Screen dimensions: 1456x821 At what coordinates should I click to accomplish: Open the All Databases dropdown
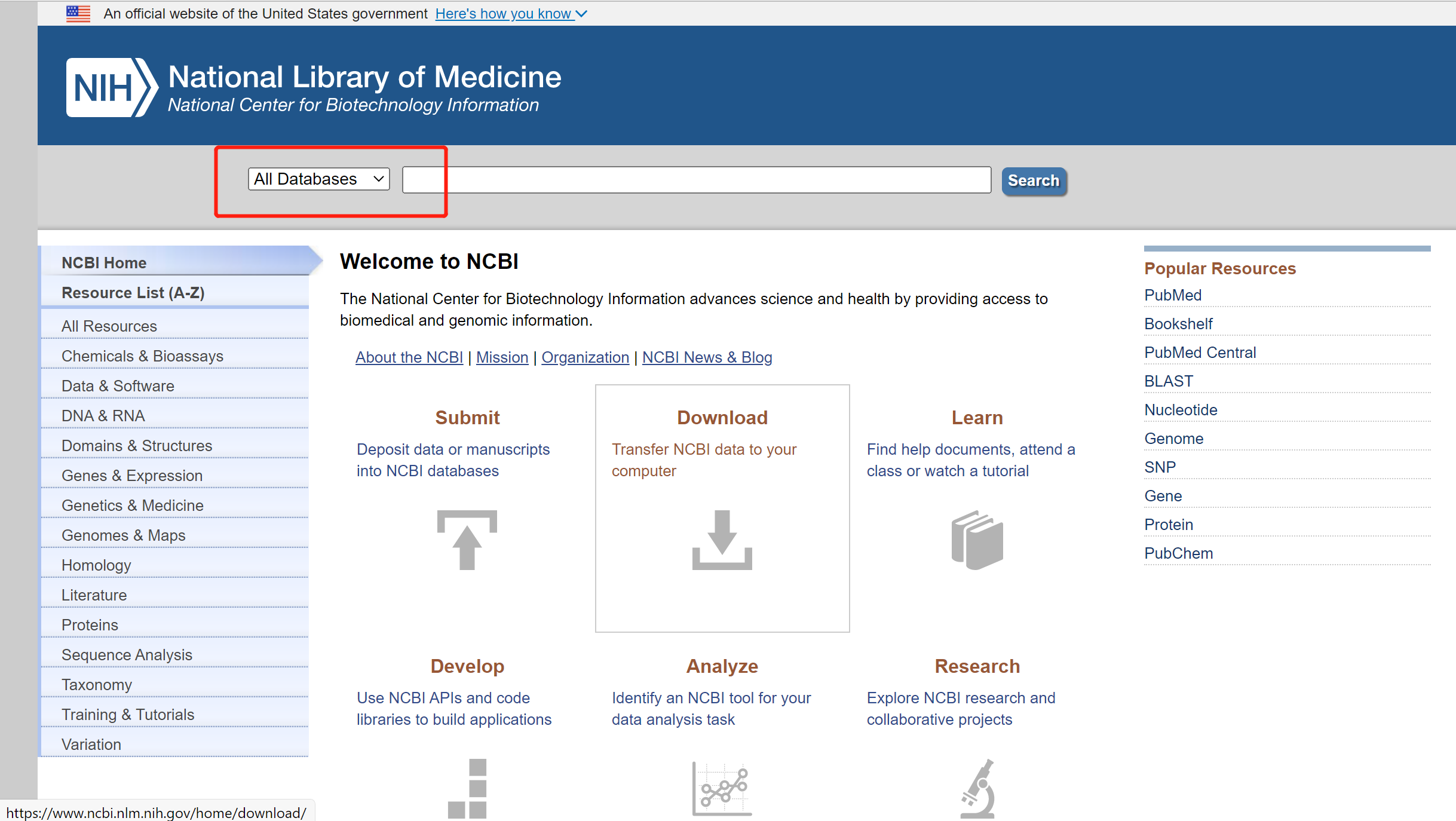[x=319, y=179]
